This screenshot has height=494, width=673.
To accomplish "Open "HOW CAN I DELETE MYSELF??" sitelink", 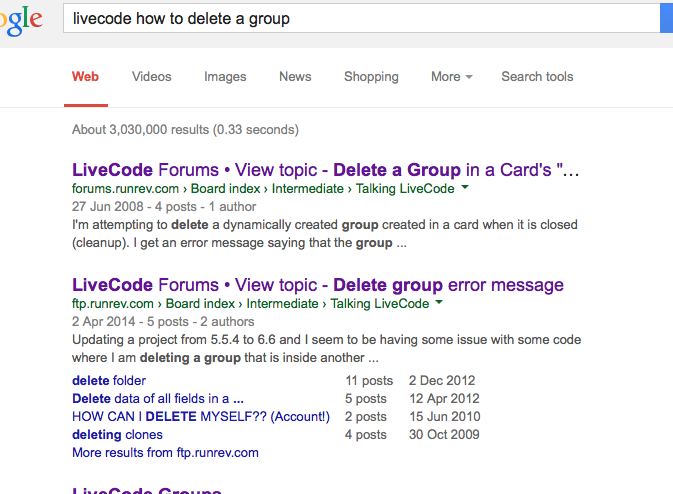I will click(x=201, y=417).
